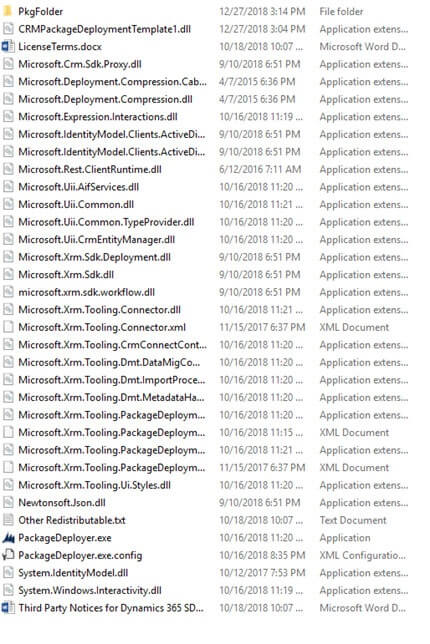Click the Word icon beside Third Party Notices
The height and width of the screenshot is (644, 430).
click(7, 608)
